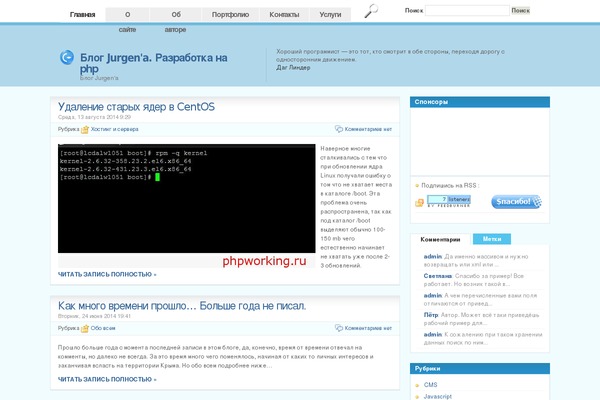Click the terminal screenshot thumbnail

pyautogui.click(x=187, y=206)
